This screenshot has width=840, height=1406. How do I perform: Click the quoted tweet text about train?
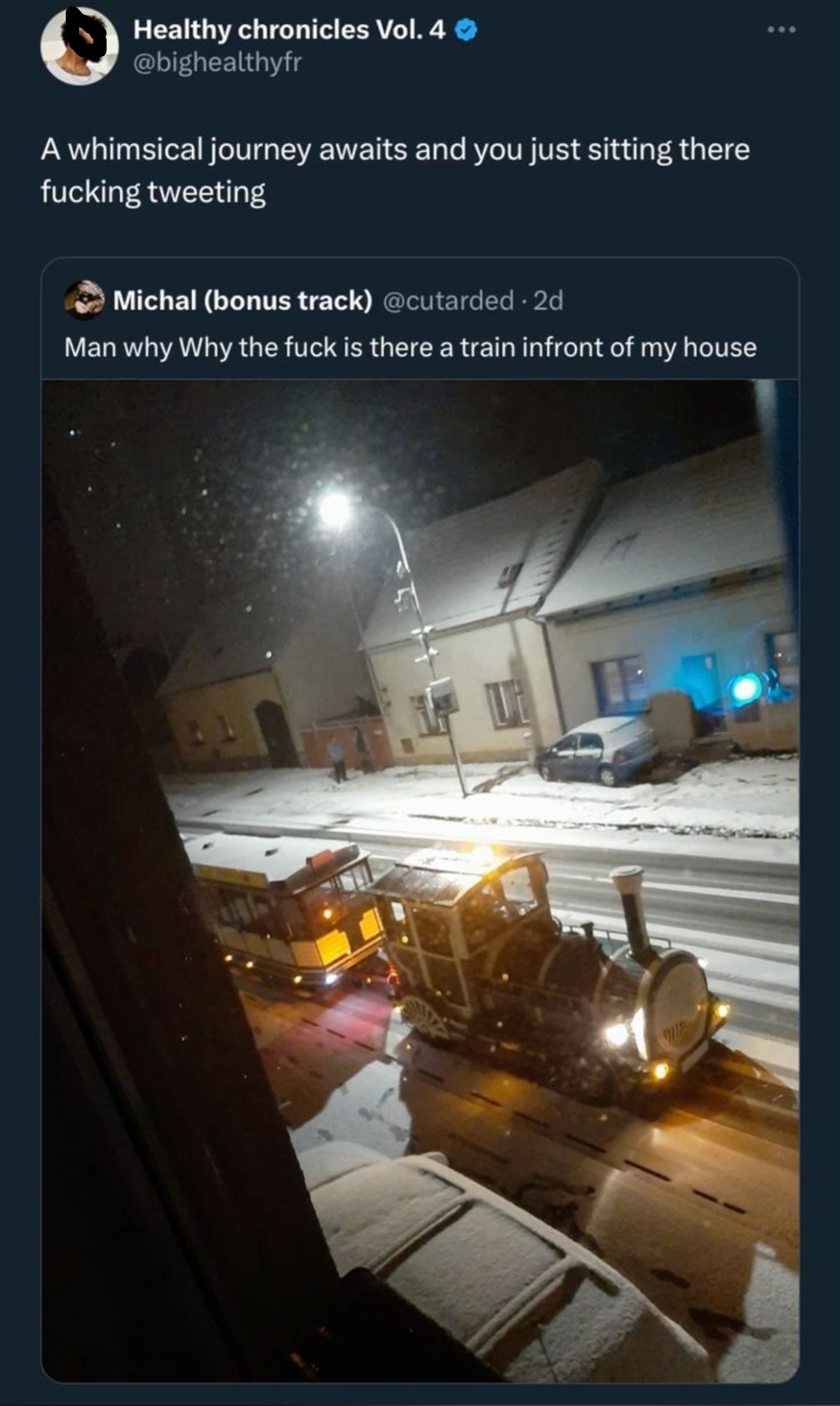410,347
